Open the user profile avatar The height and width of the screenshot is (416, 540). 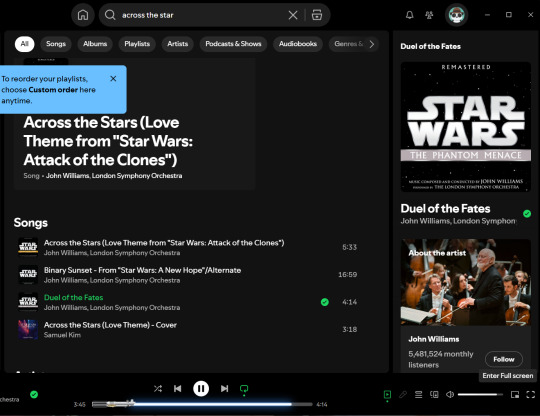pos(457,15)
